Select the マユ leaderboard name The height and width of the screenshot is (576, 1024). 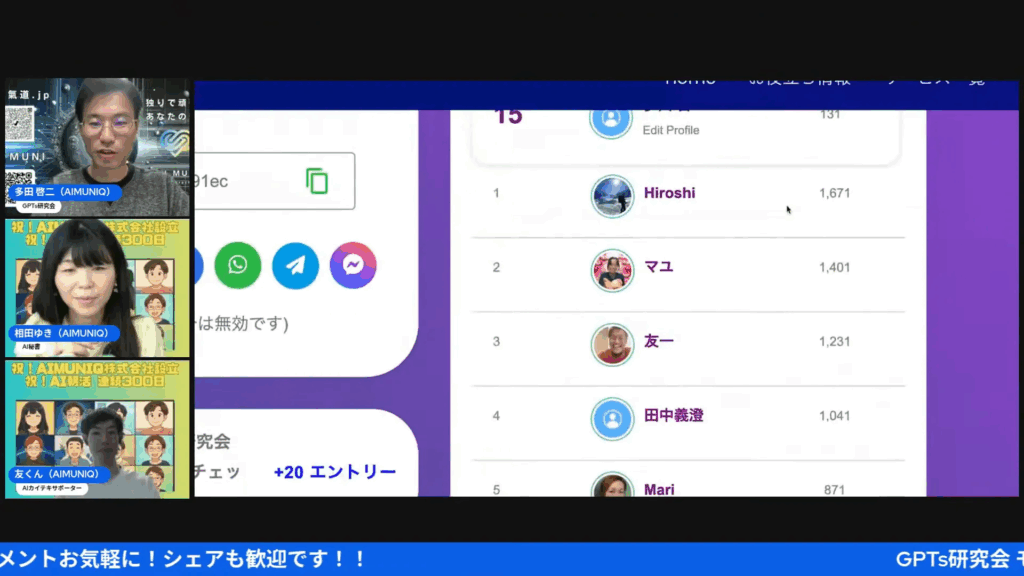pos(658,266)
